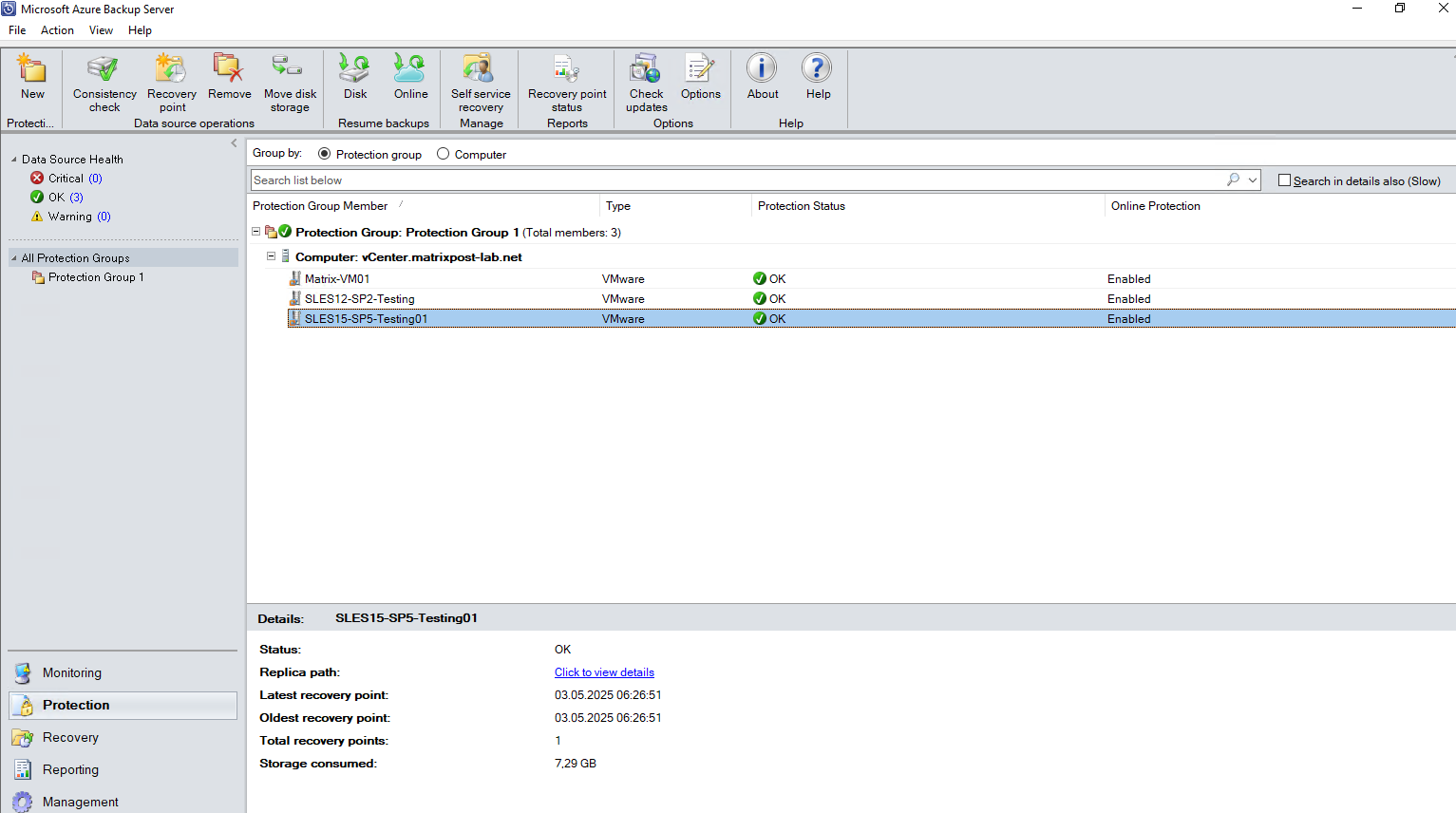Open the Help menu

(140, 30)
